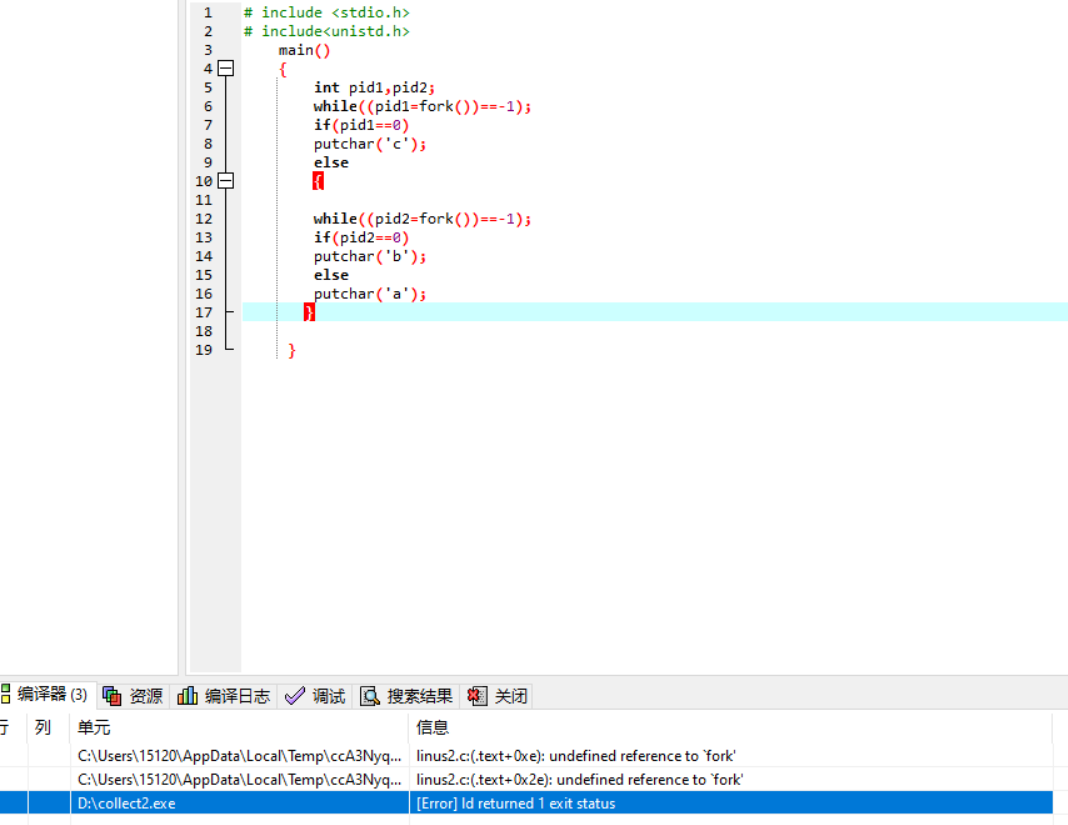Open the 编译日志 tab
The height and width of the screenshot is (825, 1068).
tap(237, 696)
